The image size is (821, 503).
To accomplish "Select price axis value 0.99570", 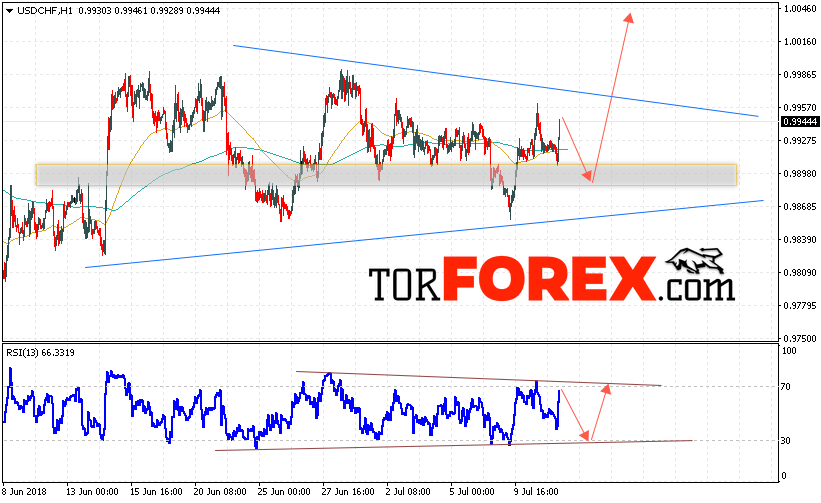I will [800, 107].
